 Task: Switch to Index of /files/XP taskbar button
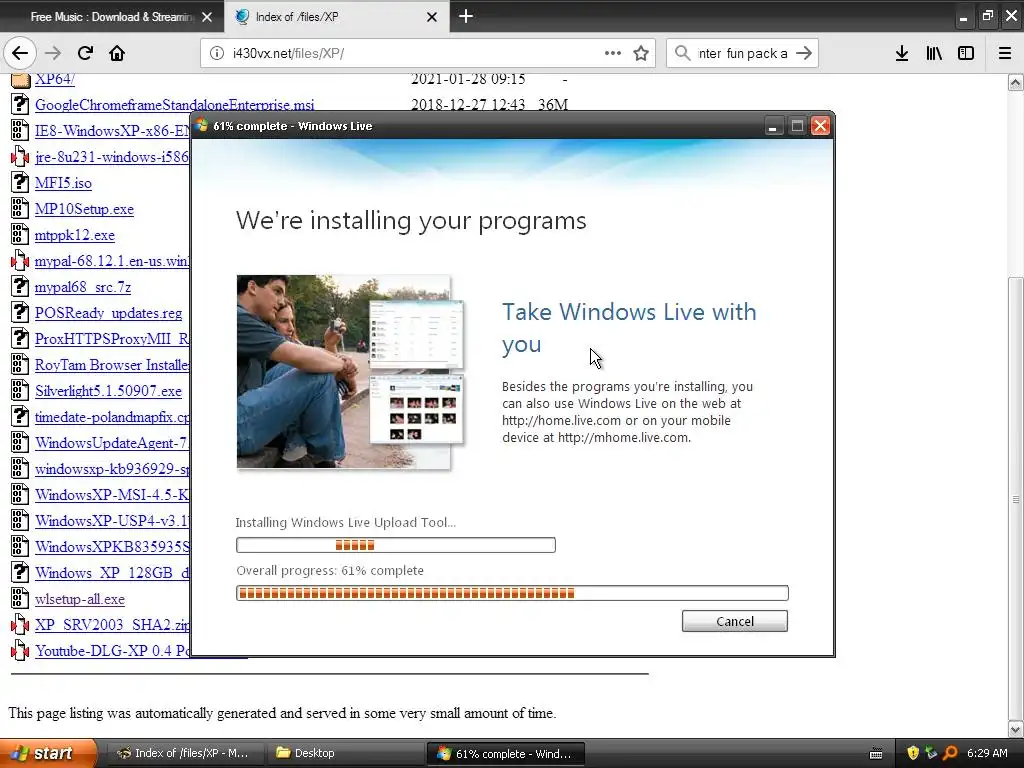click(x=184, y=753)
